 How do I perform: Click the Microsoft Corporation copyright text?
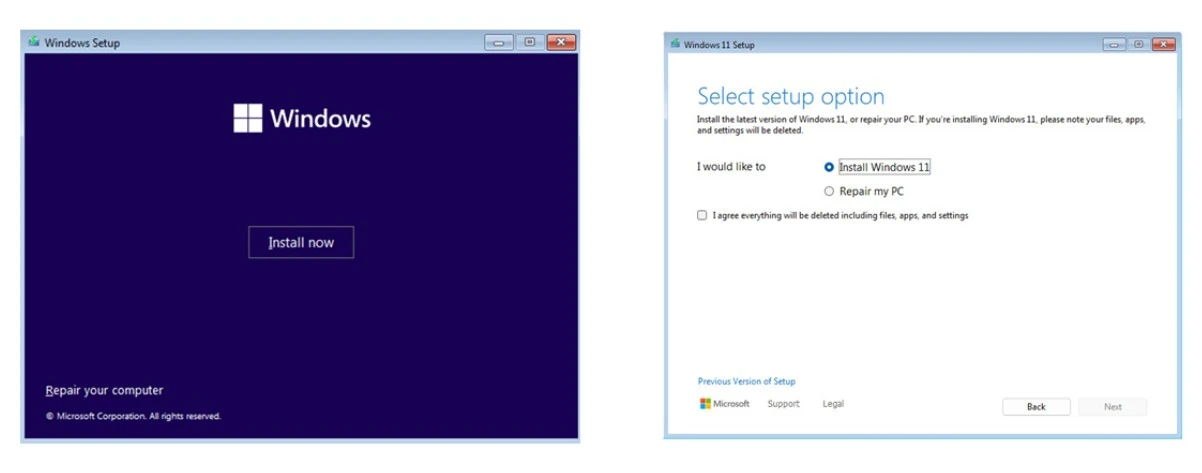[133, 416]
